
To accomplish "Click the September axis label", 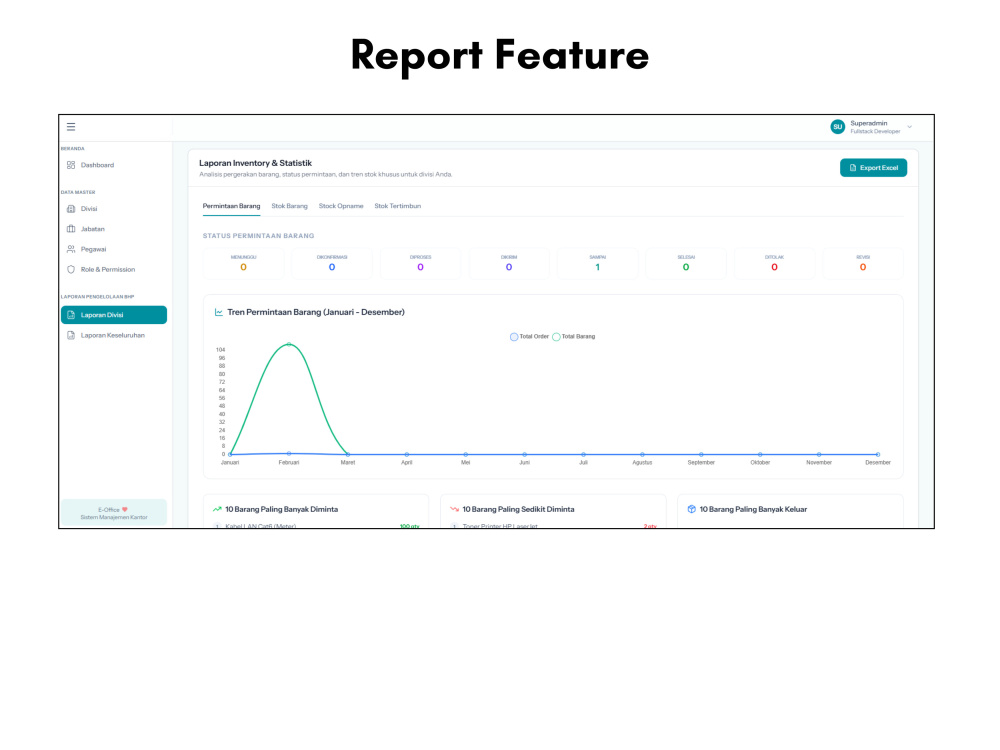I will pos(701,462).
